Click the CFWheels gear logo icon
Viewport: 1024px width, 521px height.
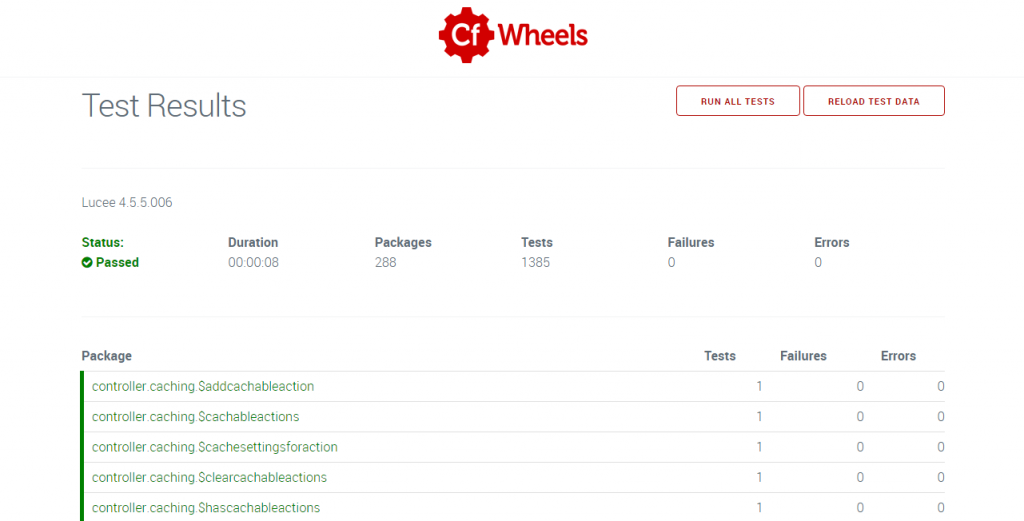tap(466, 35)
